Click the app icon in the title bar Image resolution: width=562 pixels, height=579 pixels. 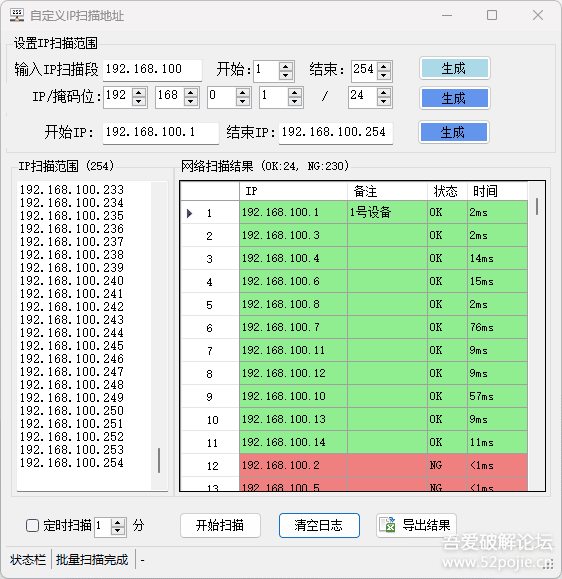click(x=17, y=15)
